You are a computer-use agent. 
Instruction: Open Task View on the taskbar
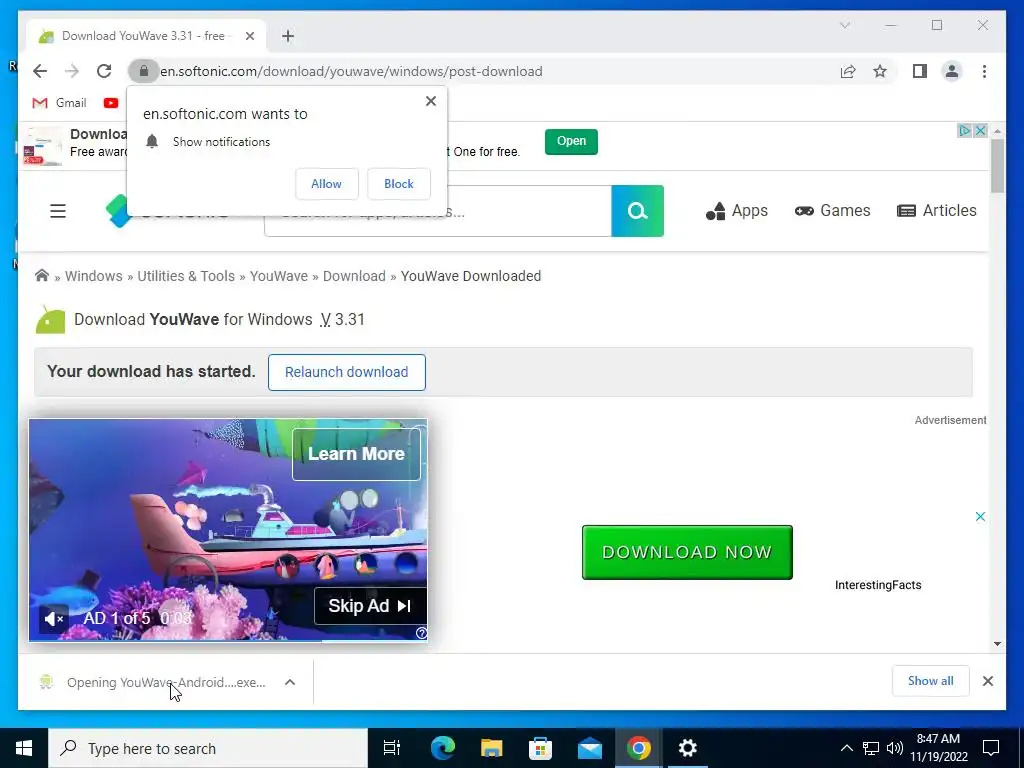391,748
